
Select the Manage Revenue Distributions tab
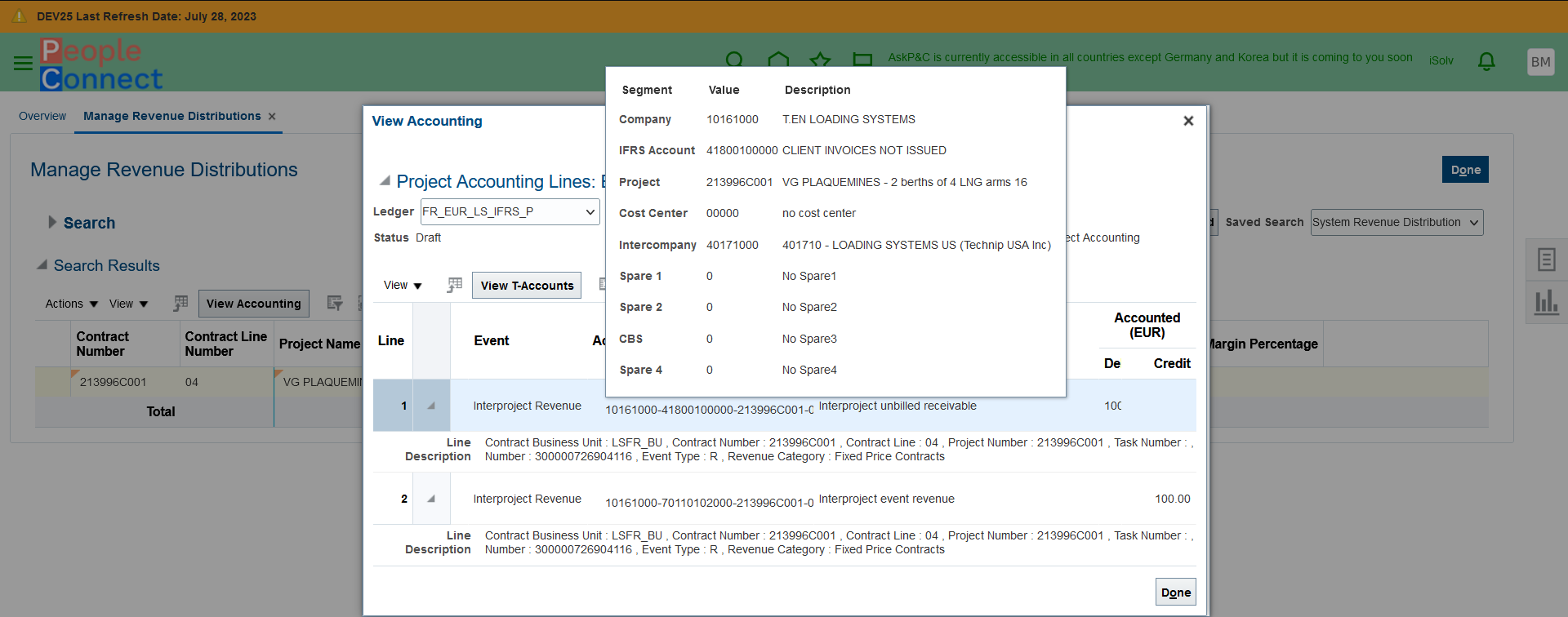172,116
